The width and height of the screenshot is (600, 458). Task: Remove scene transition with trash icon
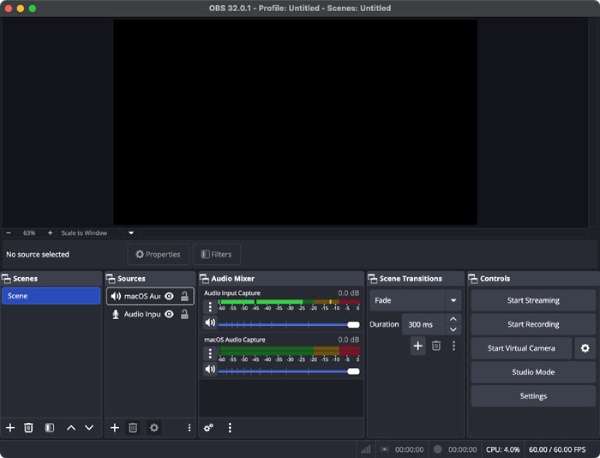pos(436,346)
